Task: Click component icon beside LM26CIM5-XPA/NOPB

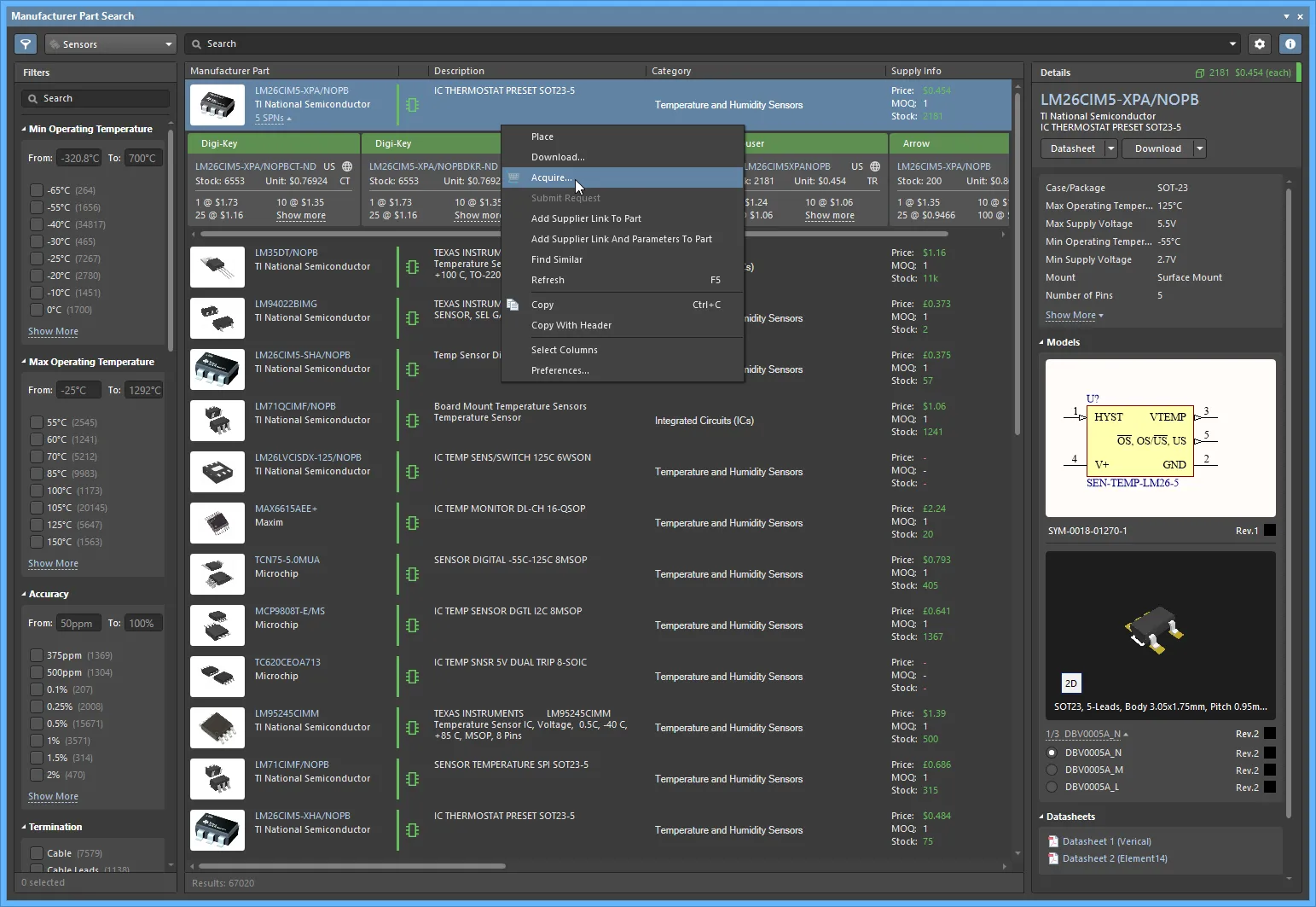Action: pyautogui.click(x=413, y=105)
